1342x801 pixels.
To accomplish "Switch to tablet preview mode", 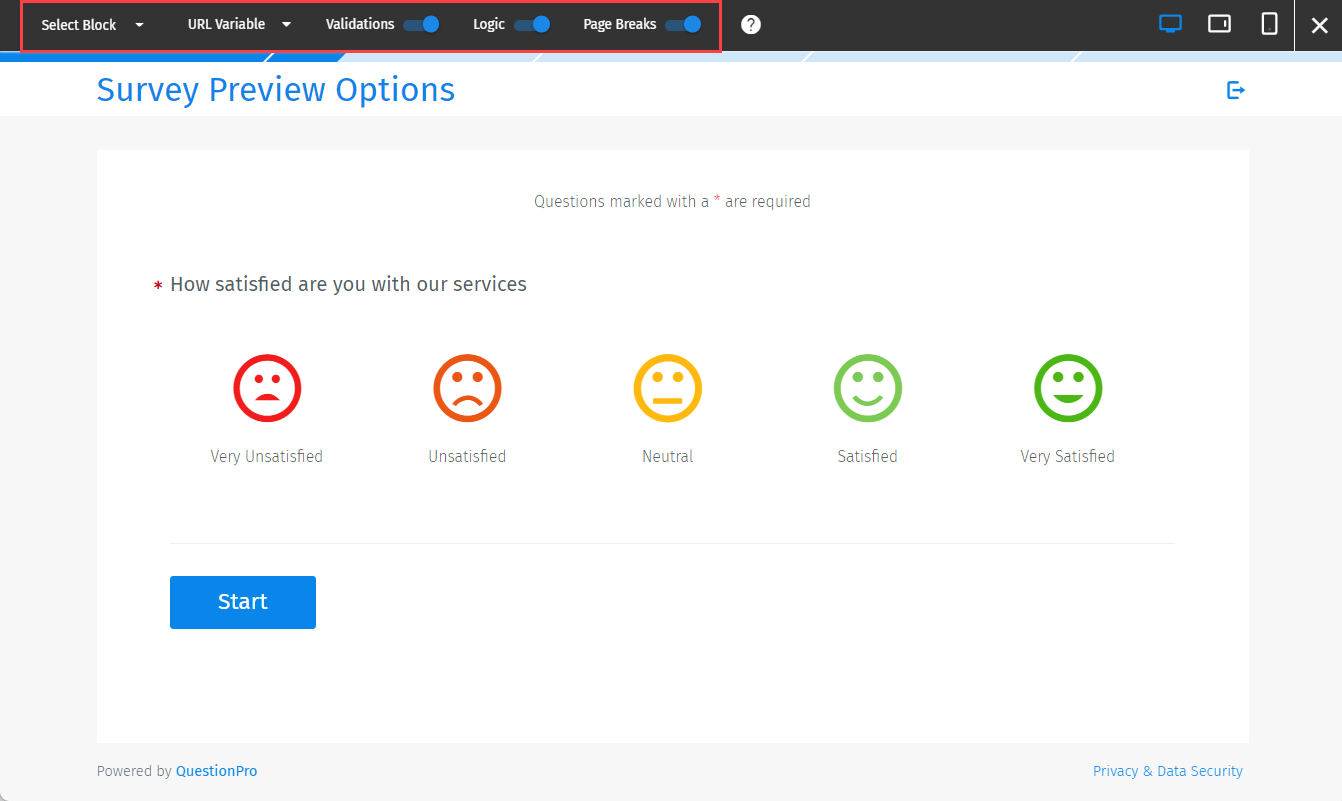I will 1219,23.
